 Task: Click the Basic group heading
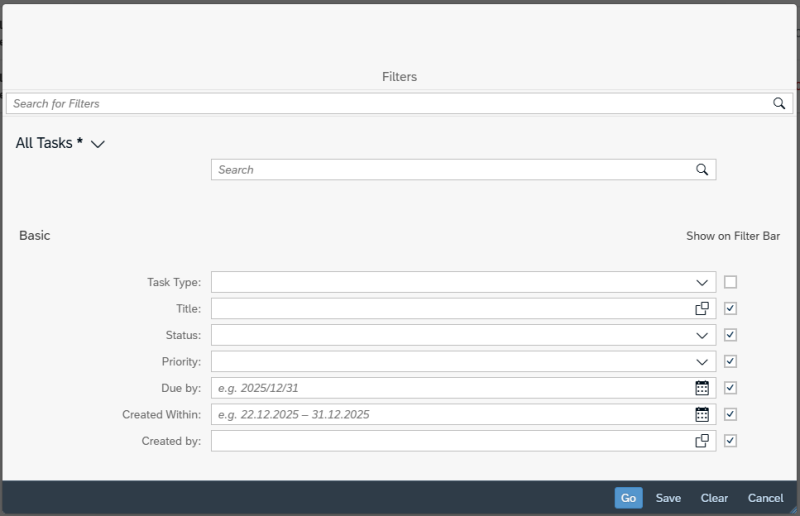click(35, 235)
